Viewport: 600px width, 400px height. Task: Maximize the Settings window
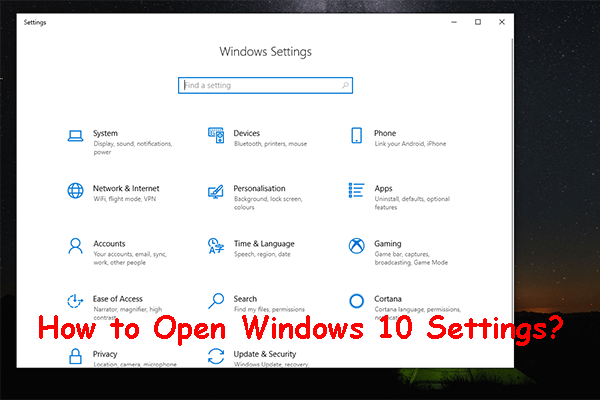(x=478, y=21)
